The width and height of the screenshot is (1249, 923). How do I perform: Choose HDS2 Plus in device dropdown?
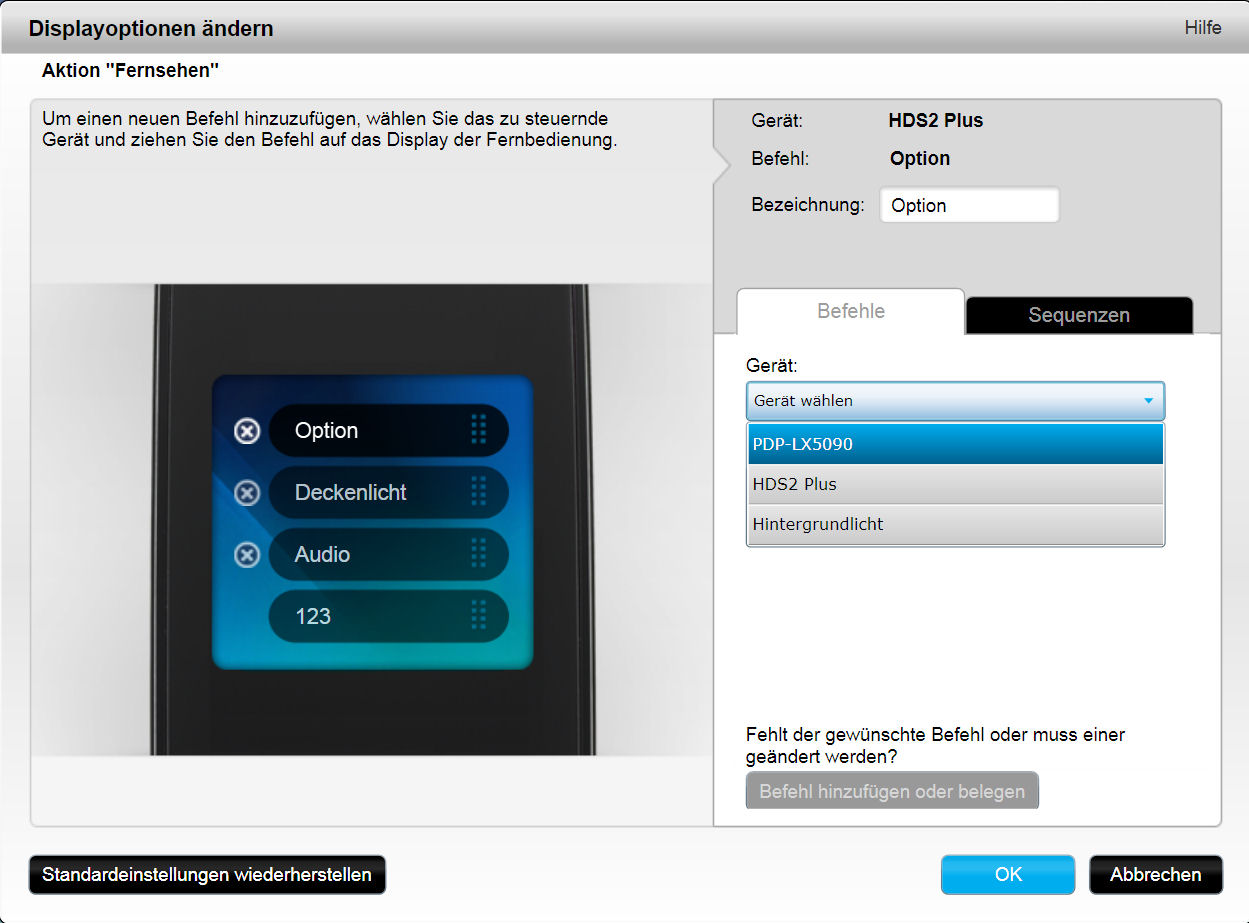click(955, 484)
